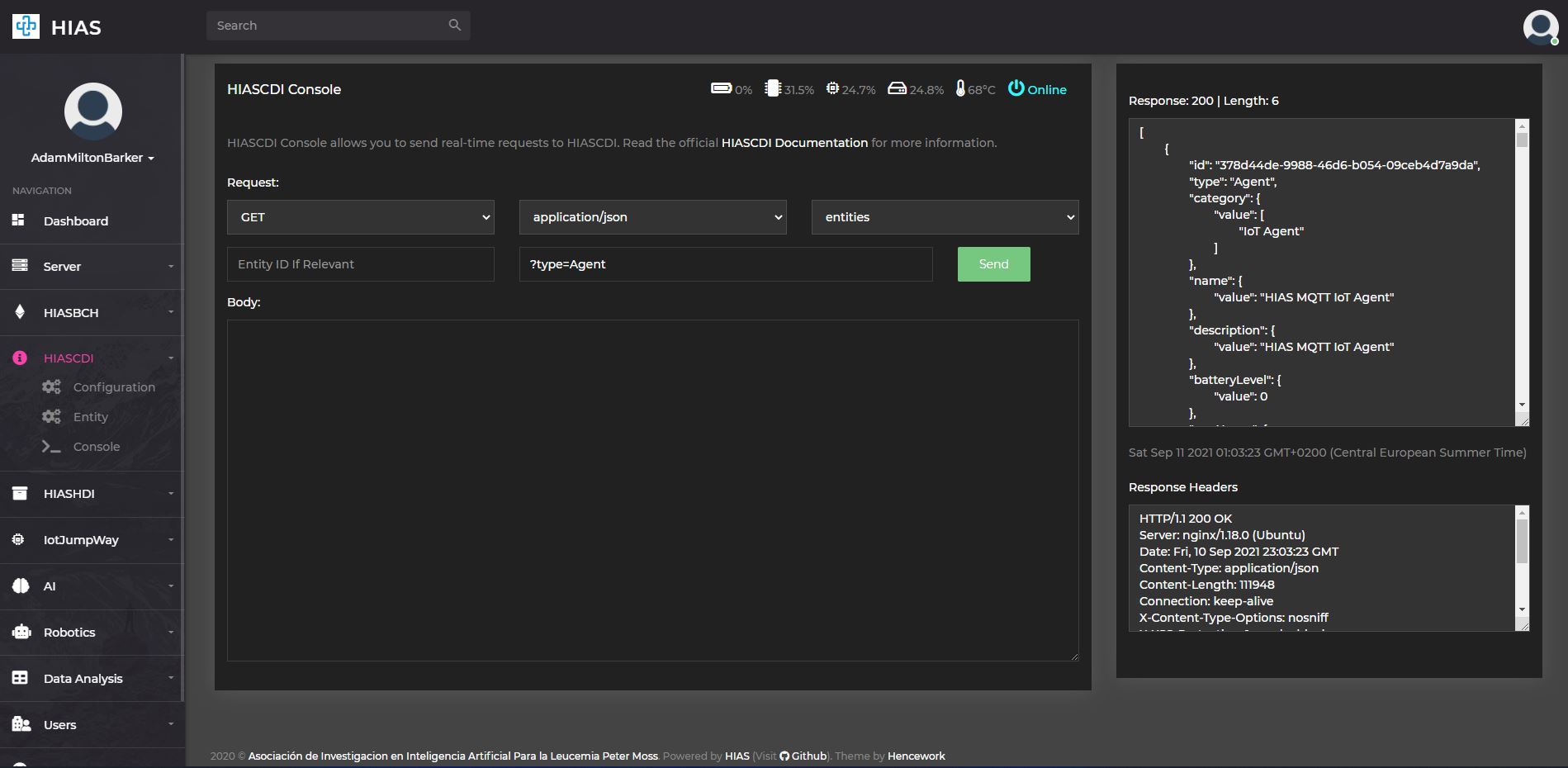Open the Asociación Peter Moss footer link
This screenshot has height=768, width=1568.
click(x=453, y=756)
